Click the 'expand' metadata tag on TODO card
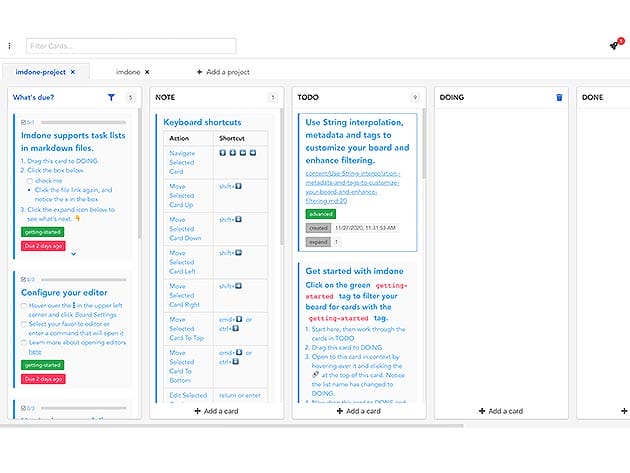The image size is (630, 473). [x=317, y=241]
